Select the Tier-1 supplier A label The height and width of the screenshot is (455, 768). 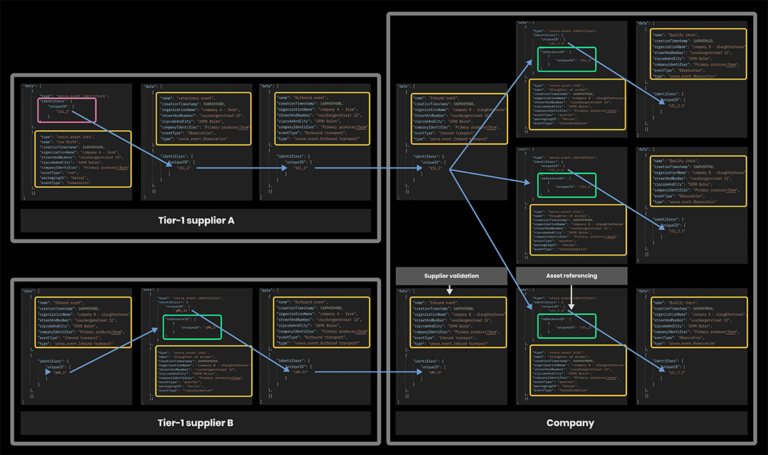195,220
